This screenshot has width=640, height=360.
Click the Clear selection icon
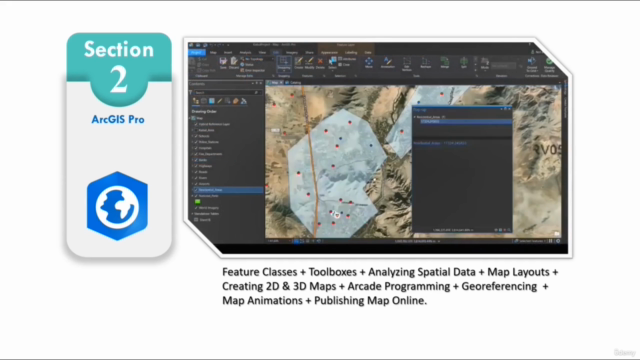(x=340, y=64)
